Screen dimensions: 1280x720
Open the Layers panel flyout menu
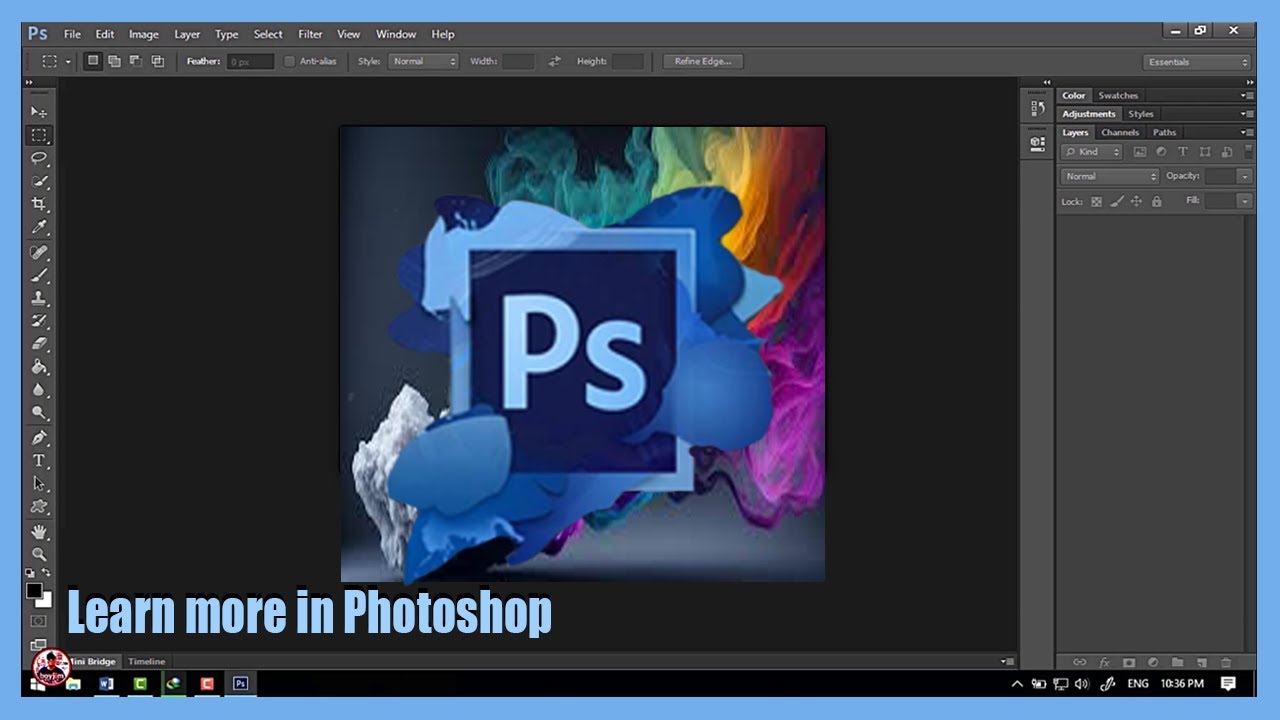(x=1246, y=132)
